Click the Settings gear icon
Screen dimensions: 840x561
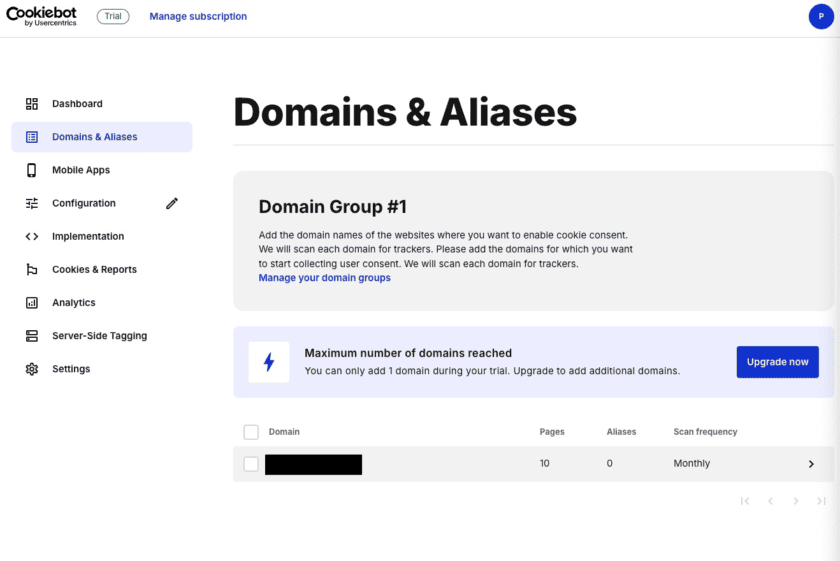pos(32,369)
